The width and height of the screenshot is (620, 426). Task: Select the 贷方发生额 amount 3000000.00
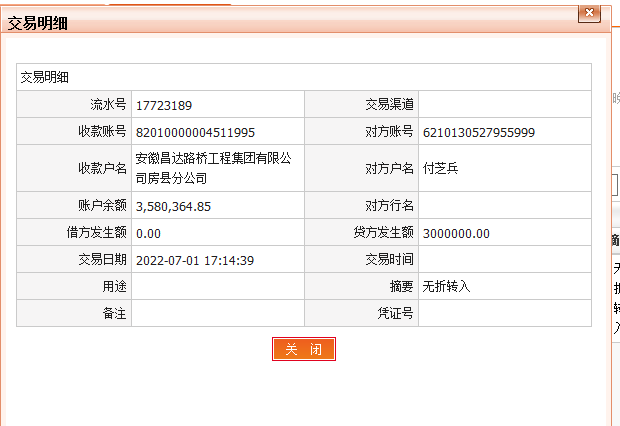coord(456,234)
